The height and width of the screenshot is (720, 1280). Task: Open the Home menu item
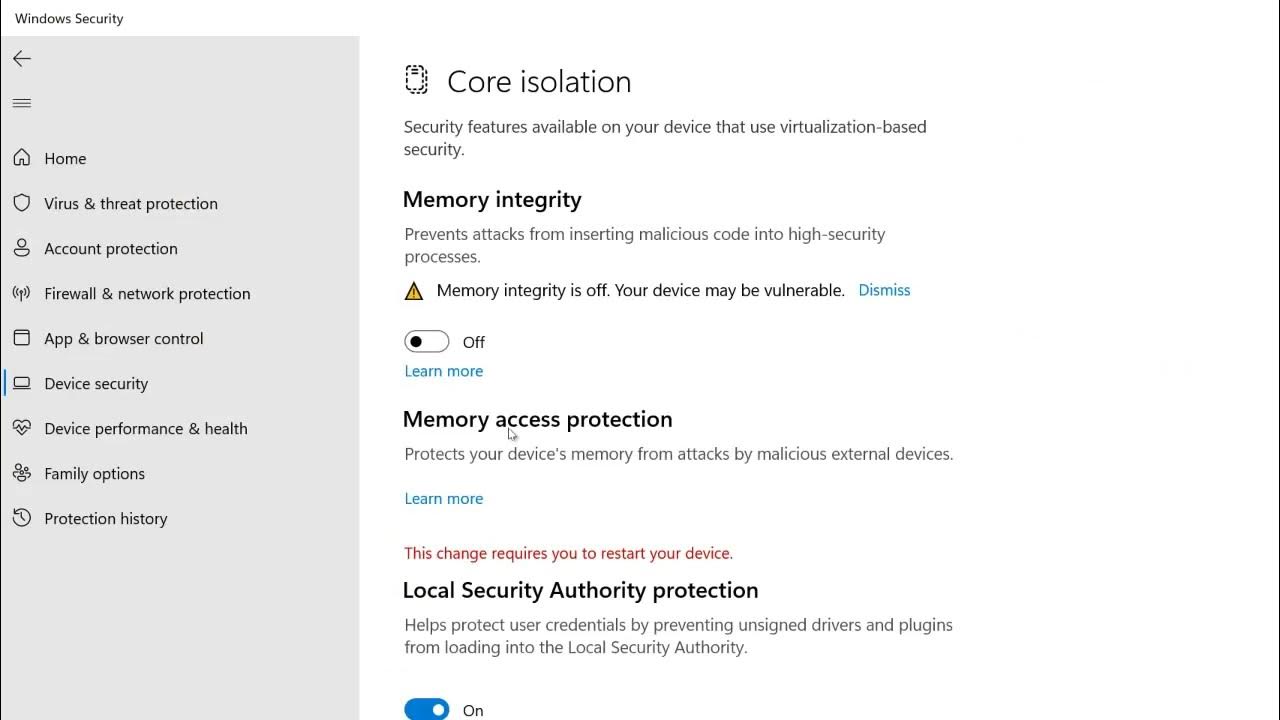(65, 158)
